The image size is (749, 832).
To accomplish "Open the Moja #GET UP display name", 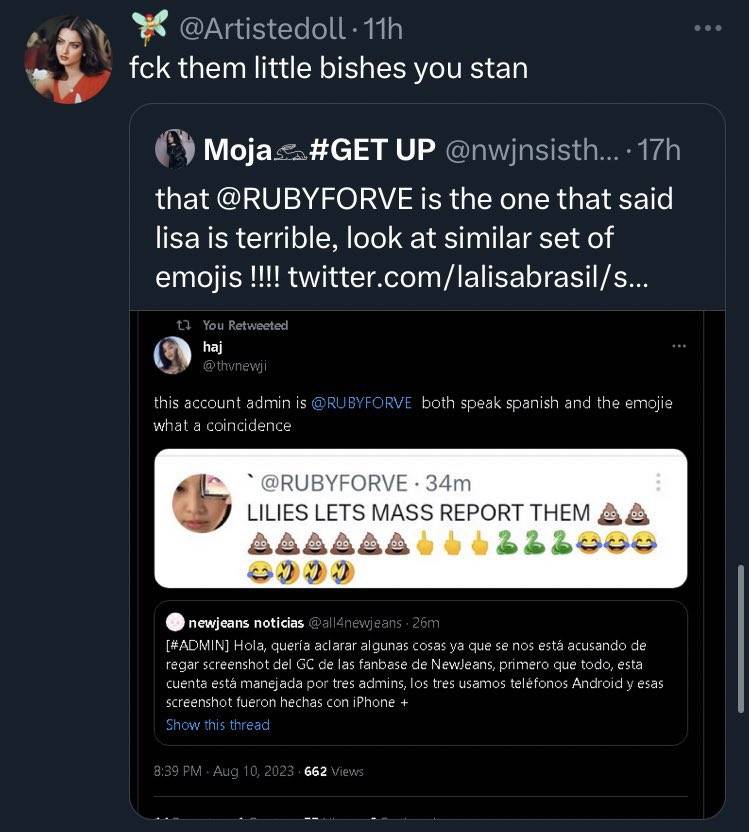I will (x=319, y=150).
